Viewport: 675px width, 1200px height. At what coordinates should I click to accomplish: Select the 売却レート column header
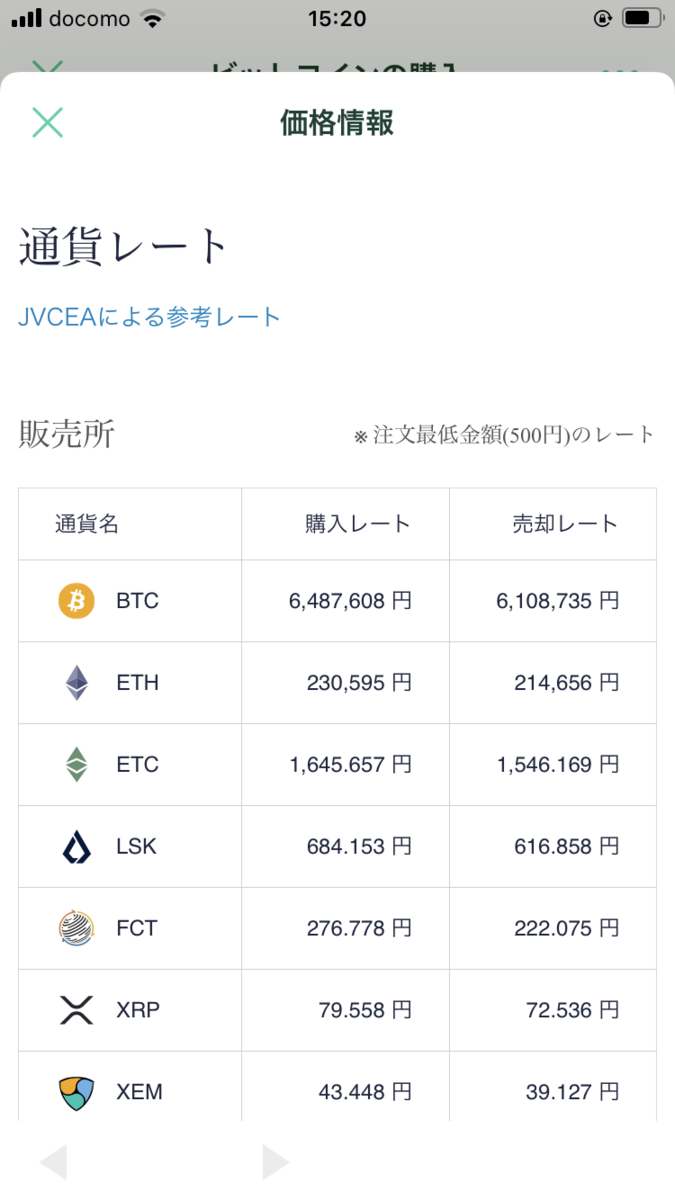pyautogui.click(x=565, y=524)
